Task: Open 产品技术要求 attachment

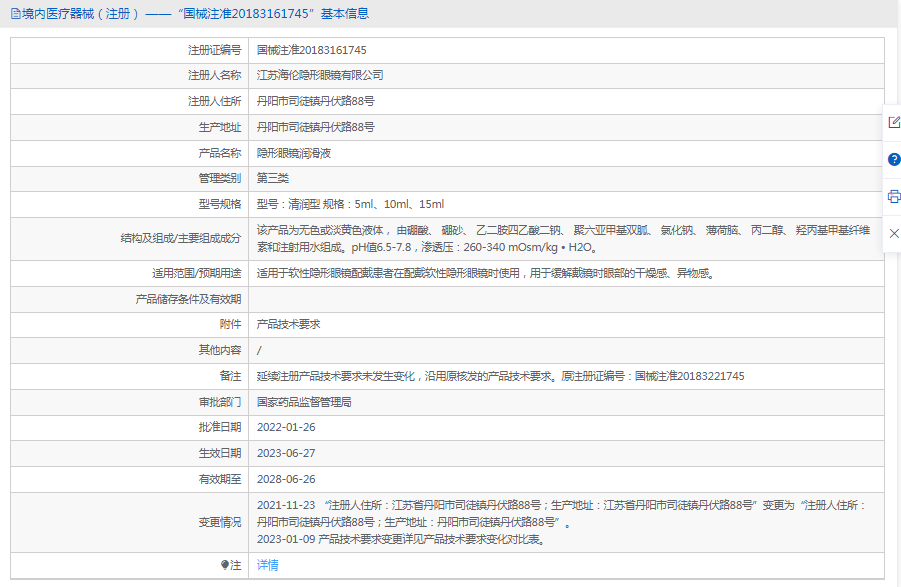Action: (x=288, y=325)
